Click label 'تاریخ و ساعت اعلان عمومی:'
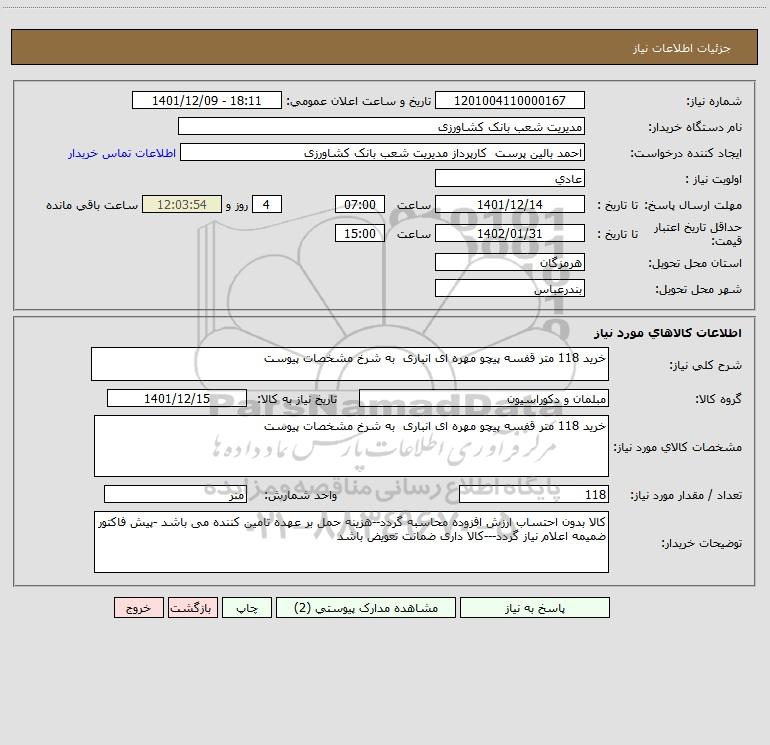Image resolution: width=770 pixels, height=745 pixels. pyautogui.click(x=359, y=101)
